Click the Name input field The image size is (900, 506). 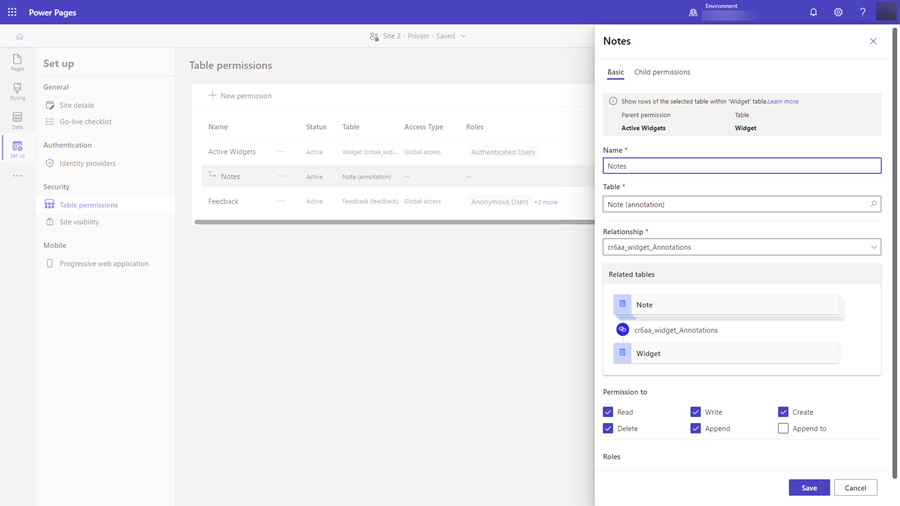(741, 166)
